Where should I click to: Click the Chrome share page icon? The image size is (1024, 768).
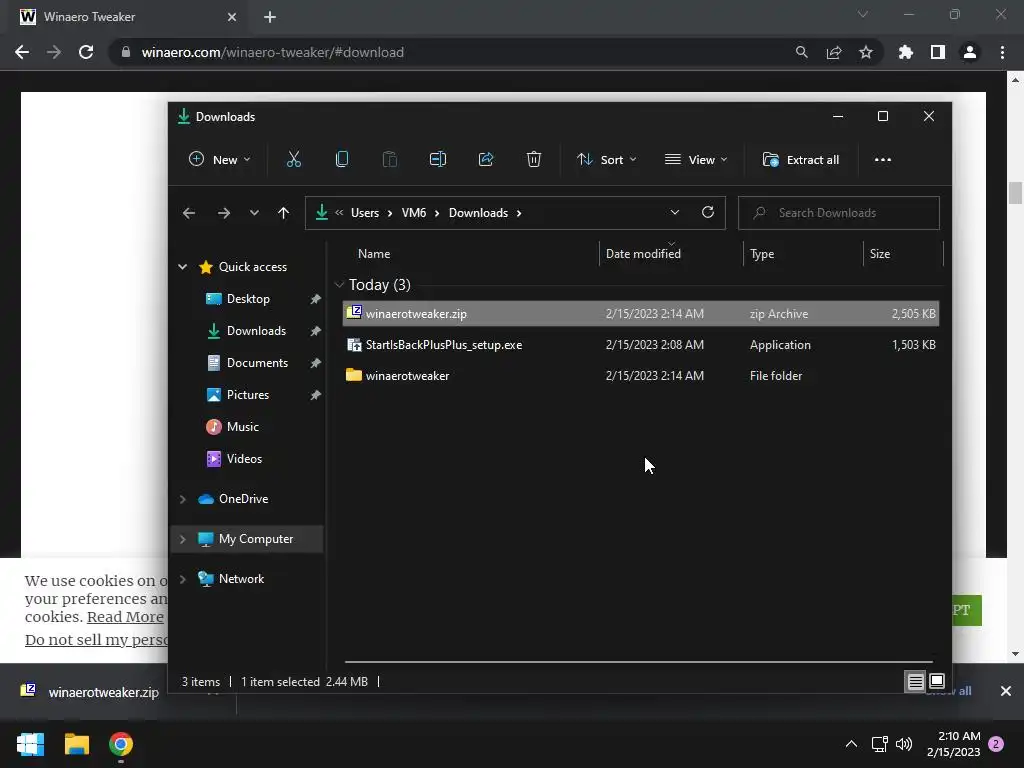(834, 52)
